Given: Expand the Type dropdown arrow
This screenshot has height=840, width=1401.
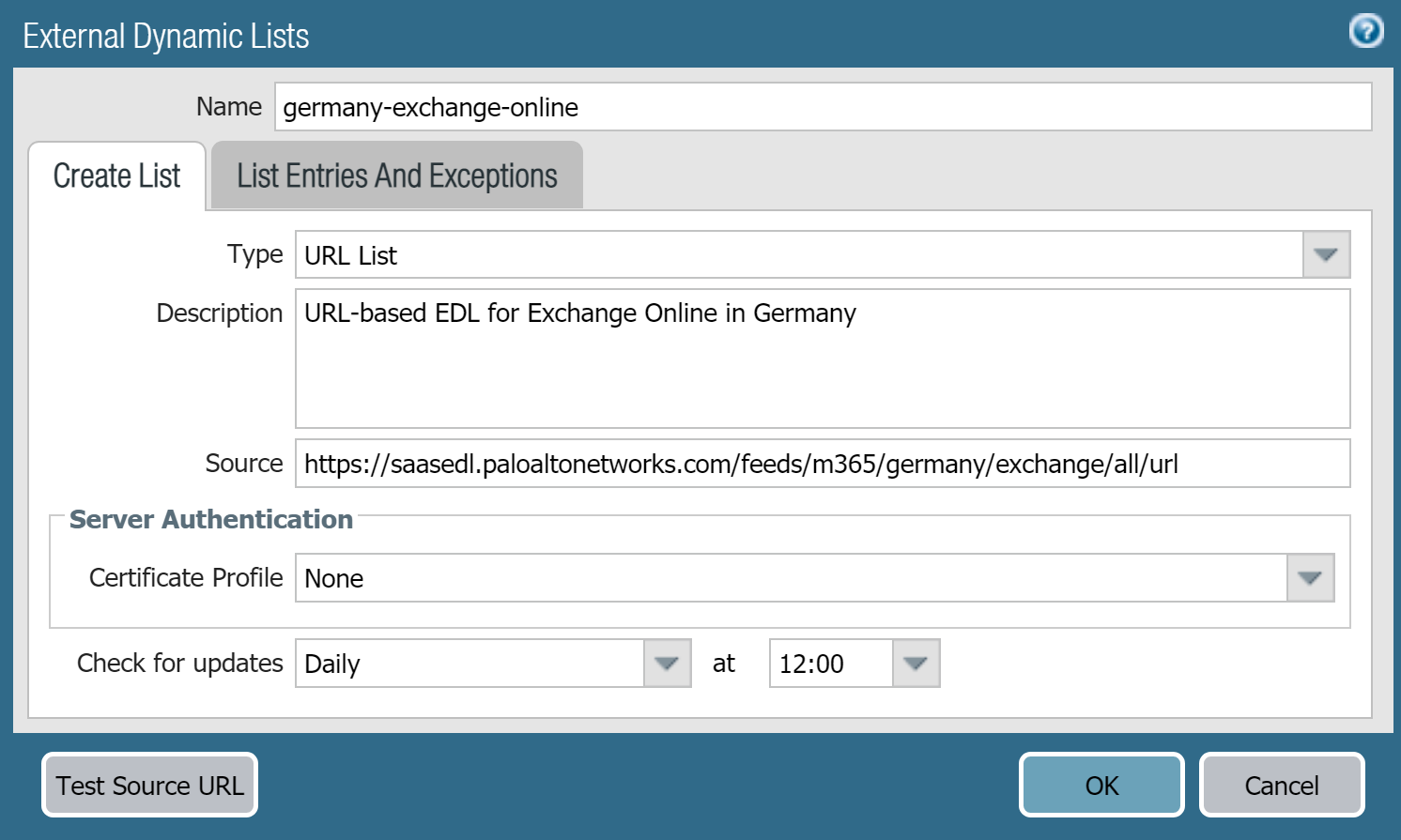Looking at the screenshot, I should tap(1325, 255).
